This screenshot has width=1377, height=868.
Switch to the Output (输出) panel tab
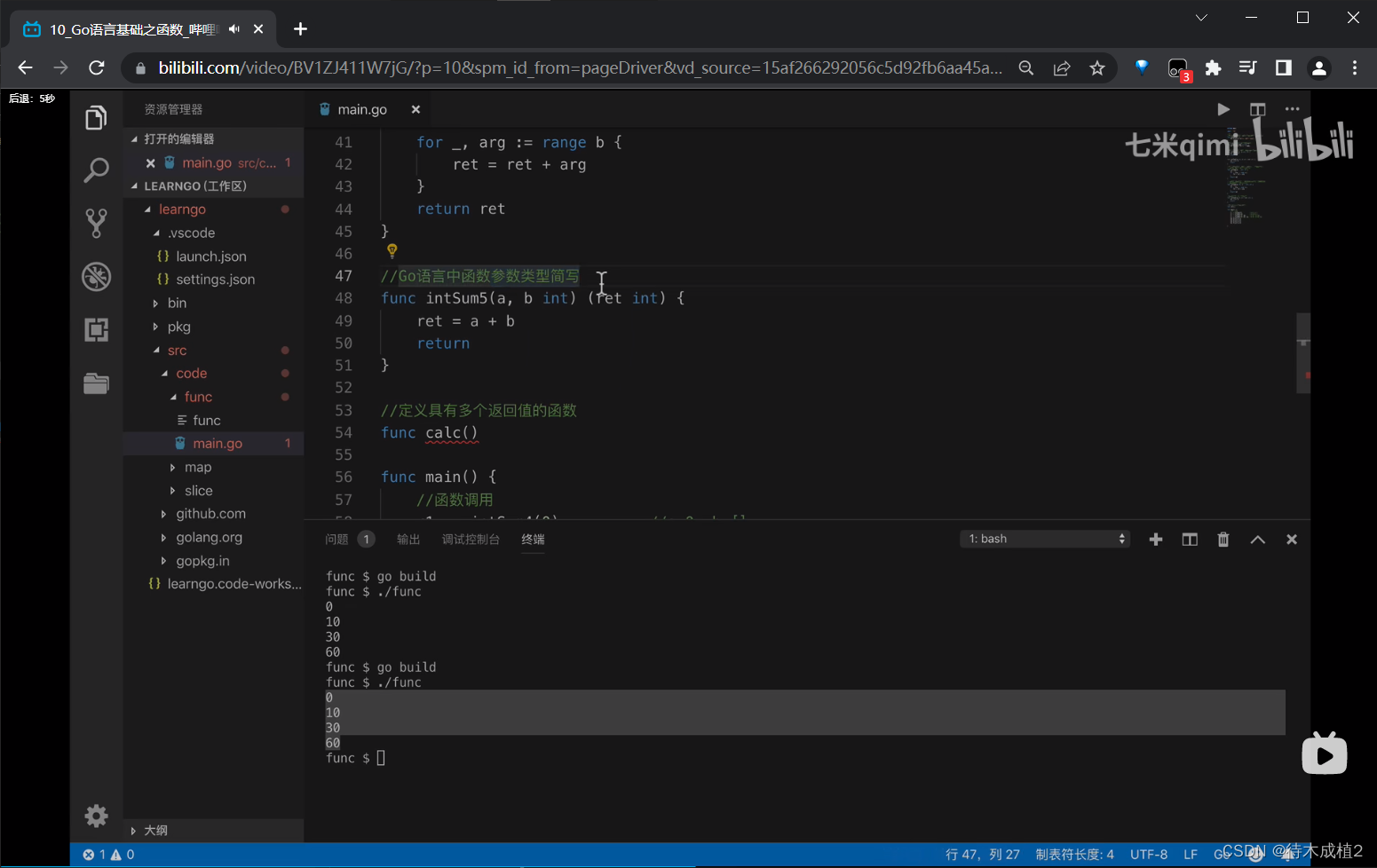[408, 539]
